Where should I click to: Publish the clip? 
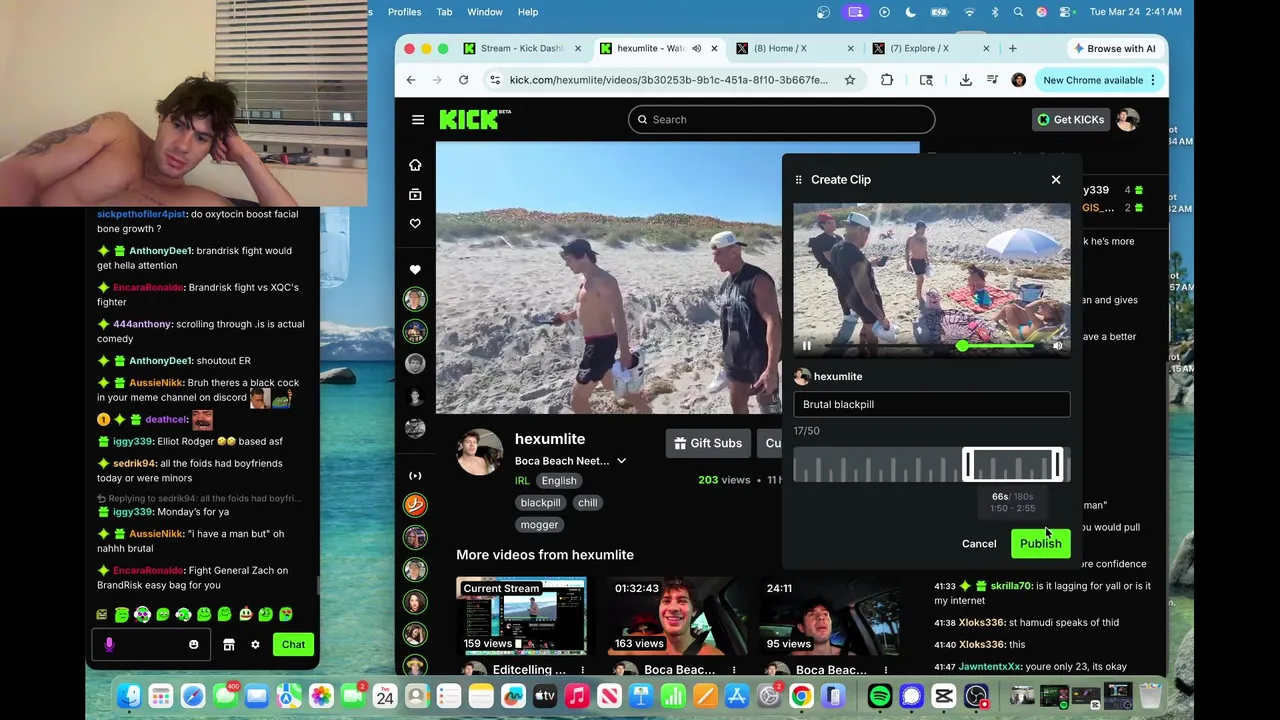pyautogui.click(x=1040, y=544)
